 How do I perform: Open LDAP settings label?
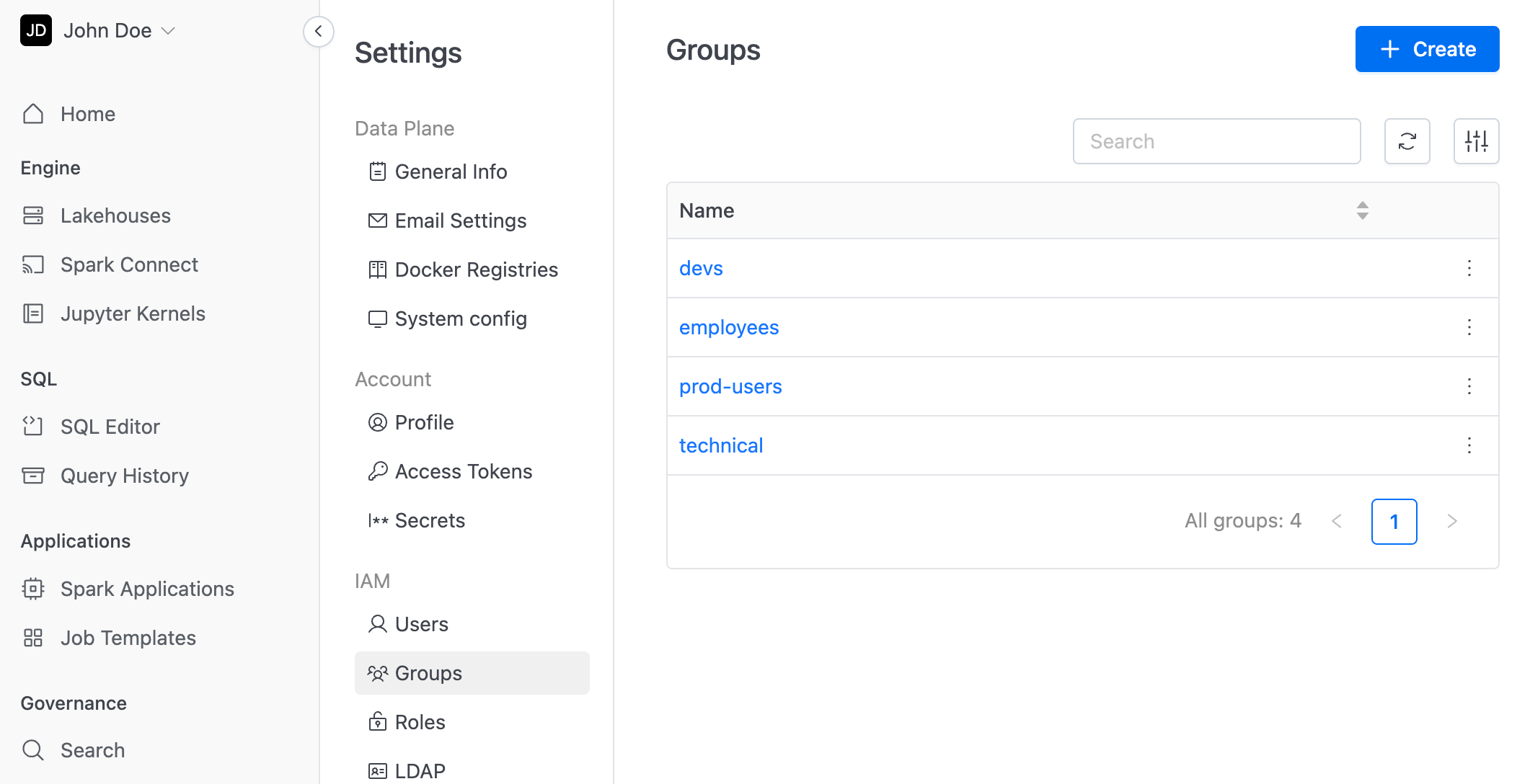pyautogui.click(x=420, y=771)
